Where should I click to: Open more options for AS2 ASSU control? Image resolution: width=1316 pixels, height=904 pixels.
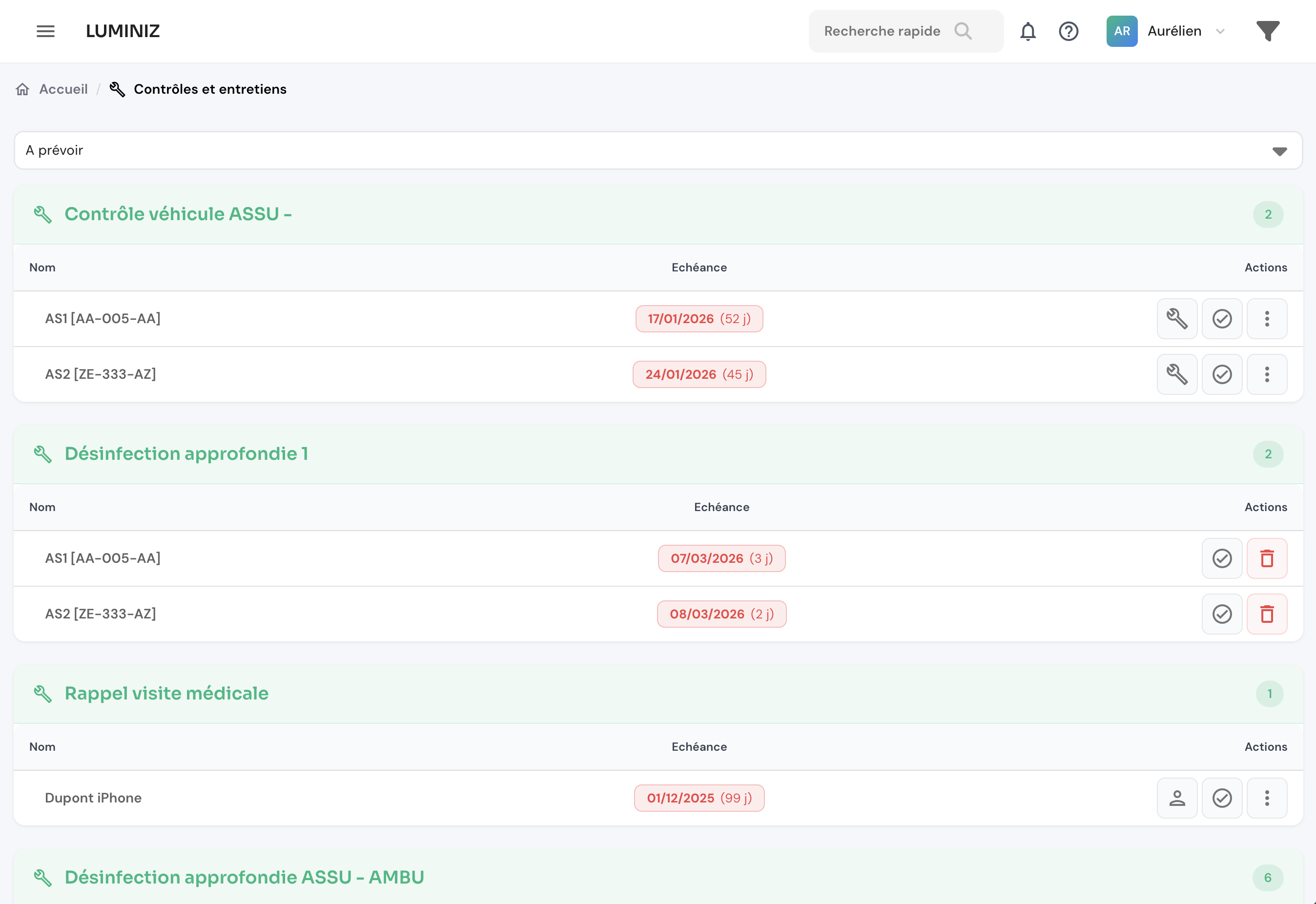[1267, 374]
